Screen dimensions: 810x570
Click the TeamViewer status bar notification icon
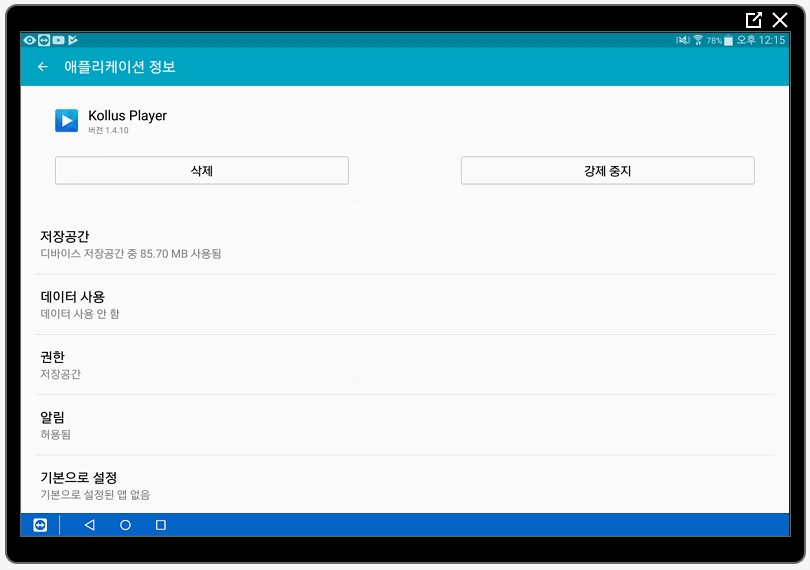pos(44,40)
